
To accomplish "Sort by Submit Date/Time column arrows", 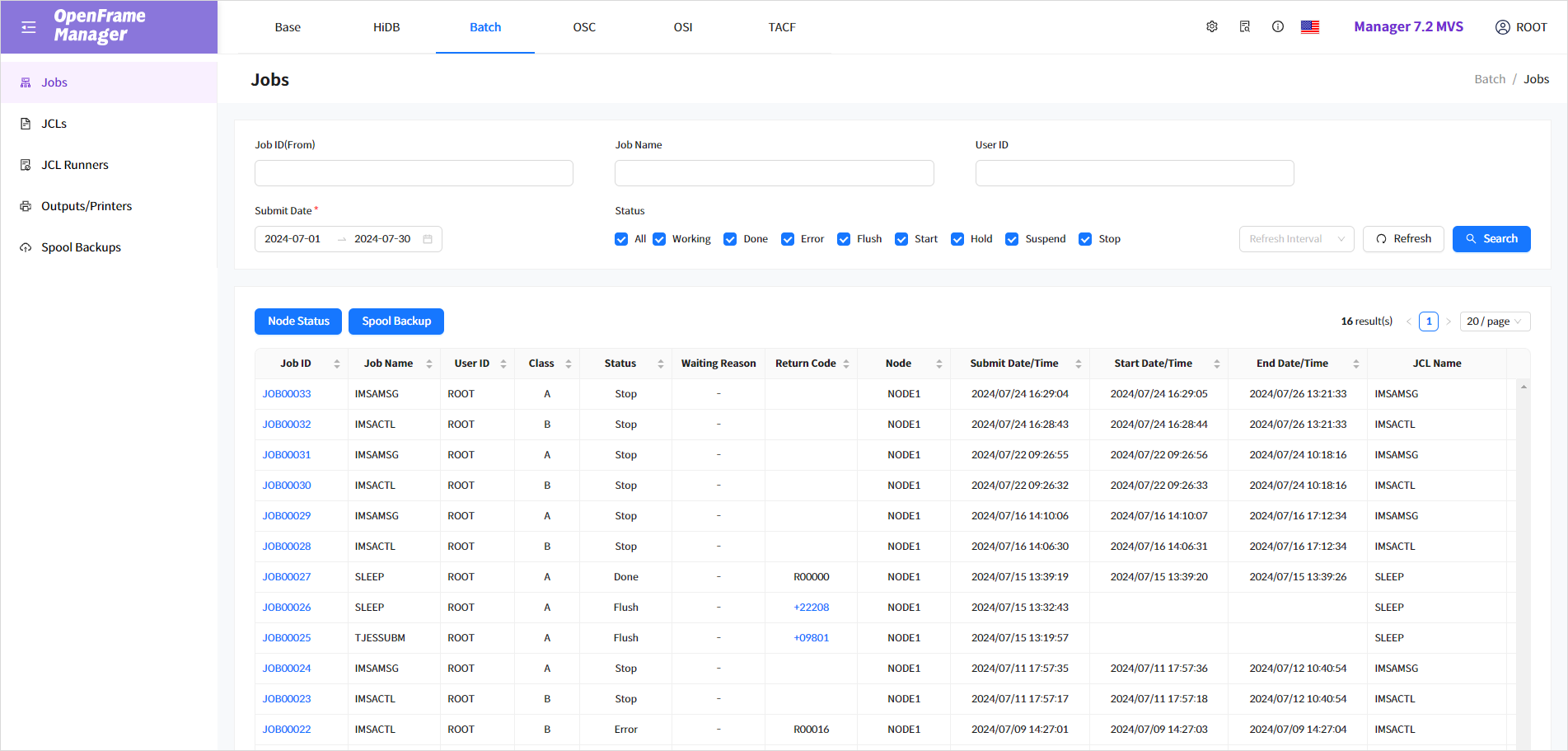I will [1079, 364].
